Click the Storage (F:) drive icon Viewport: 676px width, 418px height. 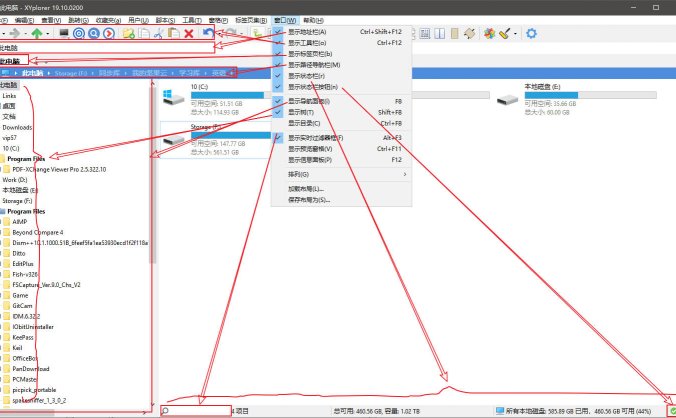pos(173,140)
